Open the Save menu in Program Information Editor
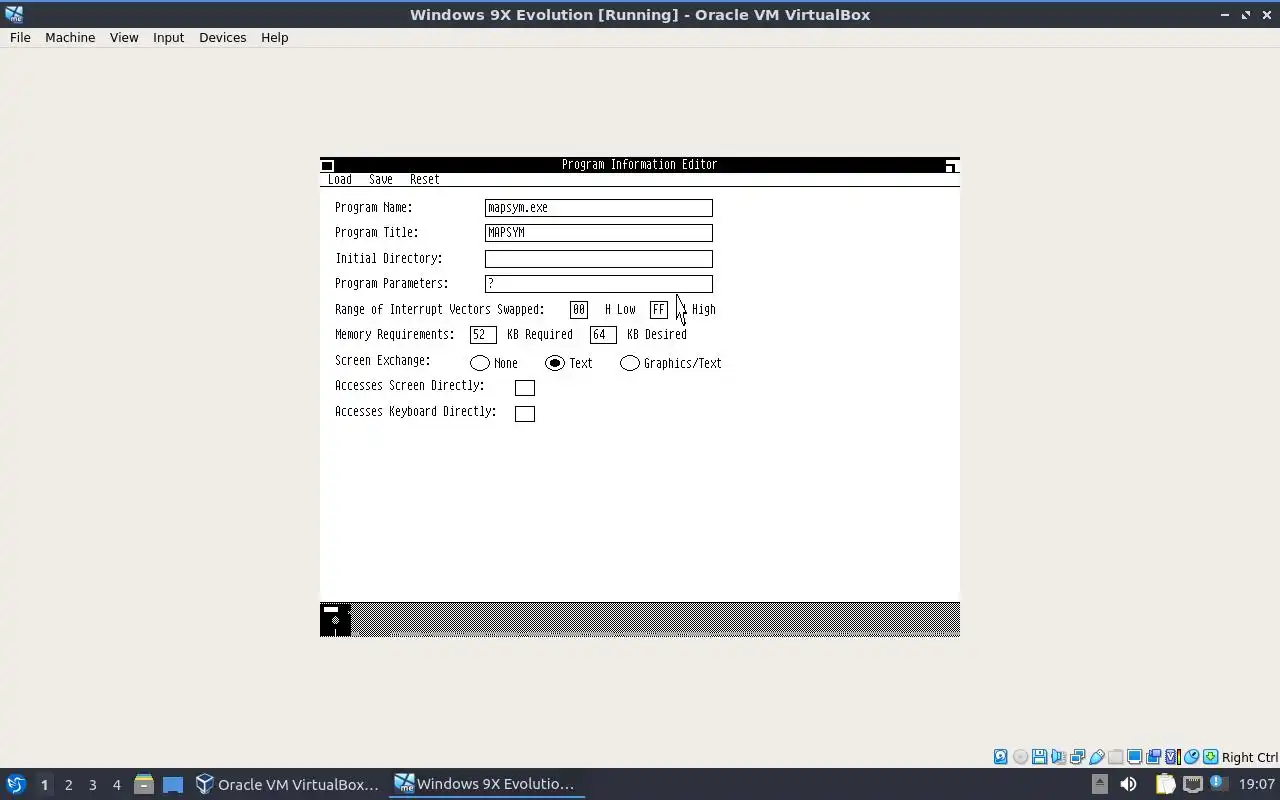The height and width of the screenshot is (800, 1280). pos(381,180)
